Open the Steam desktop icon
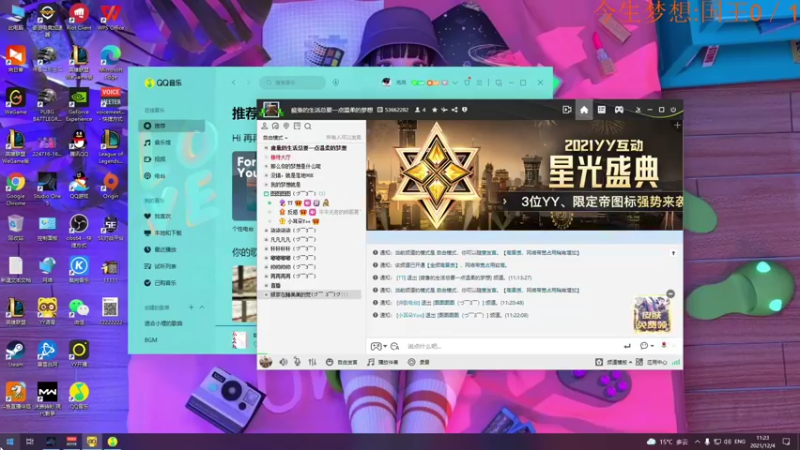800x450 pixels. click(x=16, y=354)
